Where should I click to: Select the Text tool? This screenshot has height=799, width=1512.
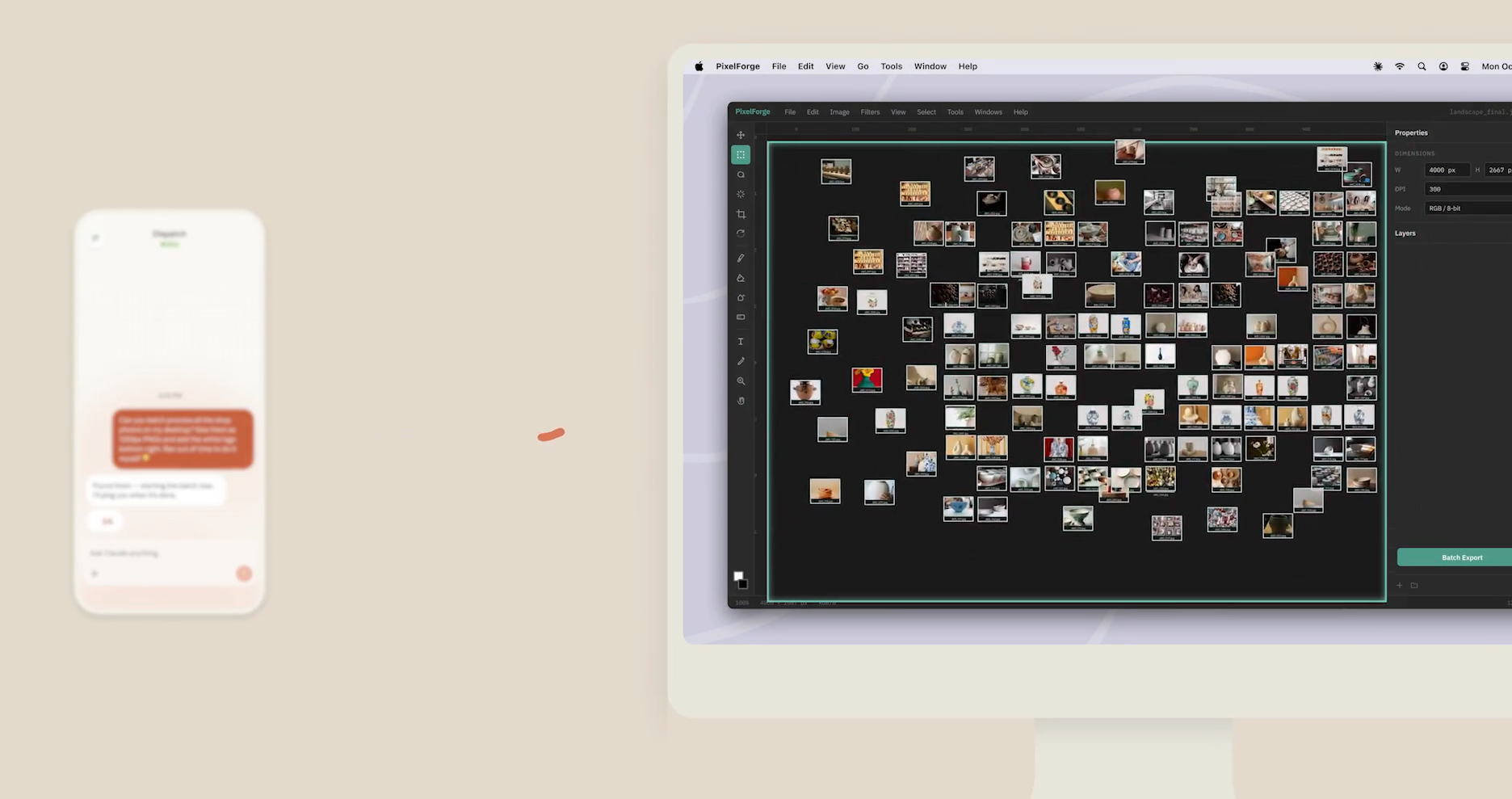pyautogui.click(x=741, y=342)
